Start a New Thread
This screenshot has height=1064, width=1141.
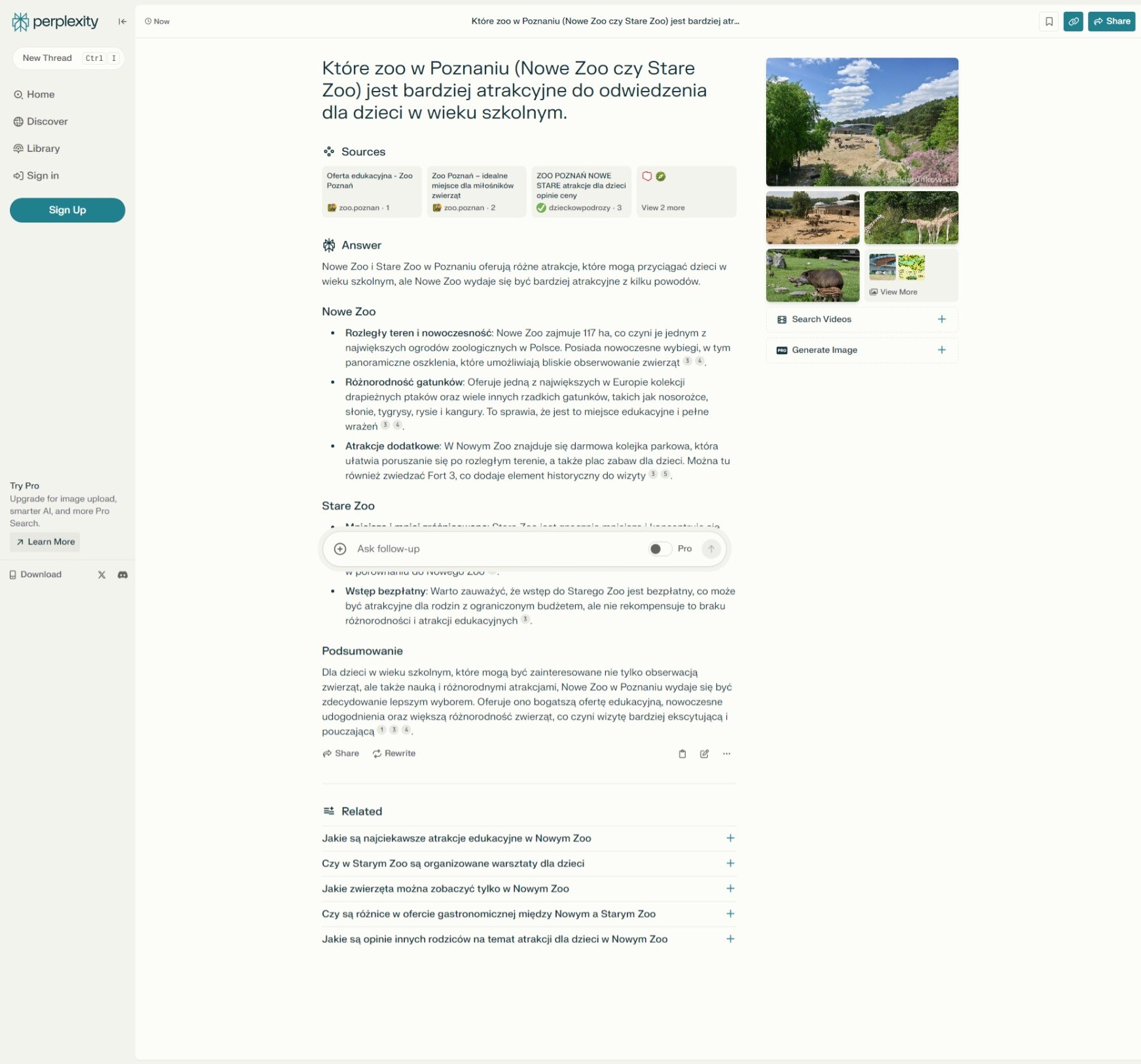click(x=68, y=58)
